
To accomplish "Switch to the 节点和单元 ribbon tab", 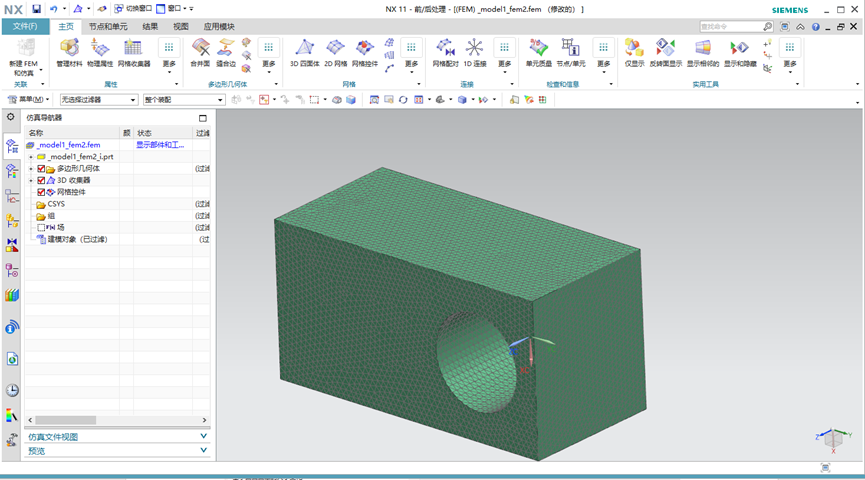I will pos(108,26).
